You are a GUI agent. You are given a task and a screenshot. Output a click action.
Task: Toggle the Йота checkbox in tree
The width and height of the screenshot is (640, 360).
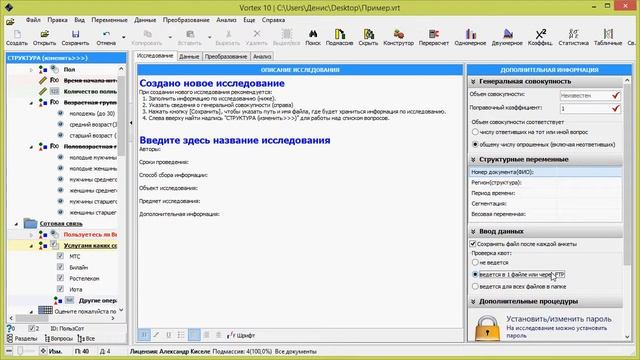click(x=60, y=289)
